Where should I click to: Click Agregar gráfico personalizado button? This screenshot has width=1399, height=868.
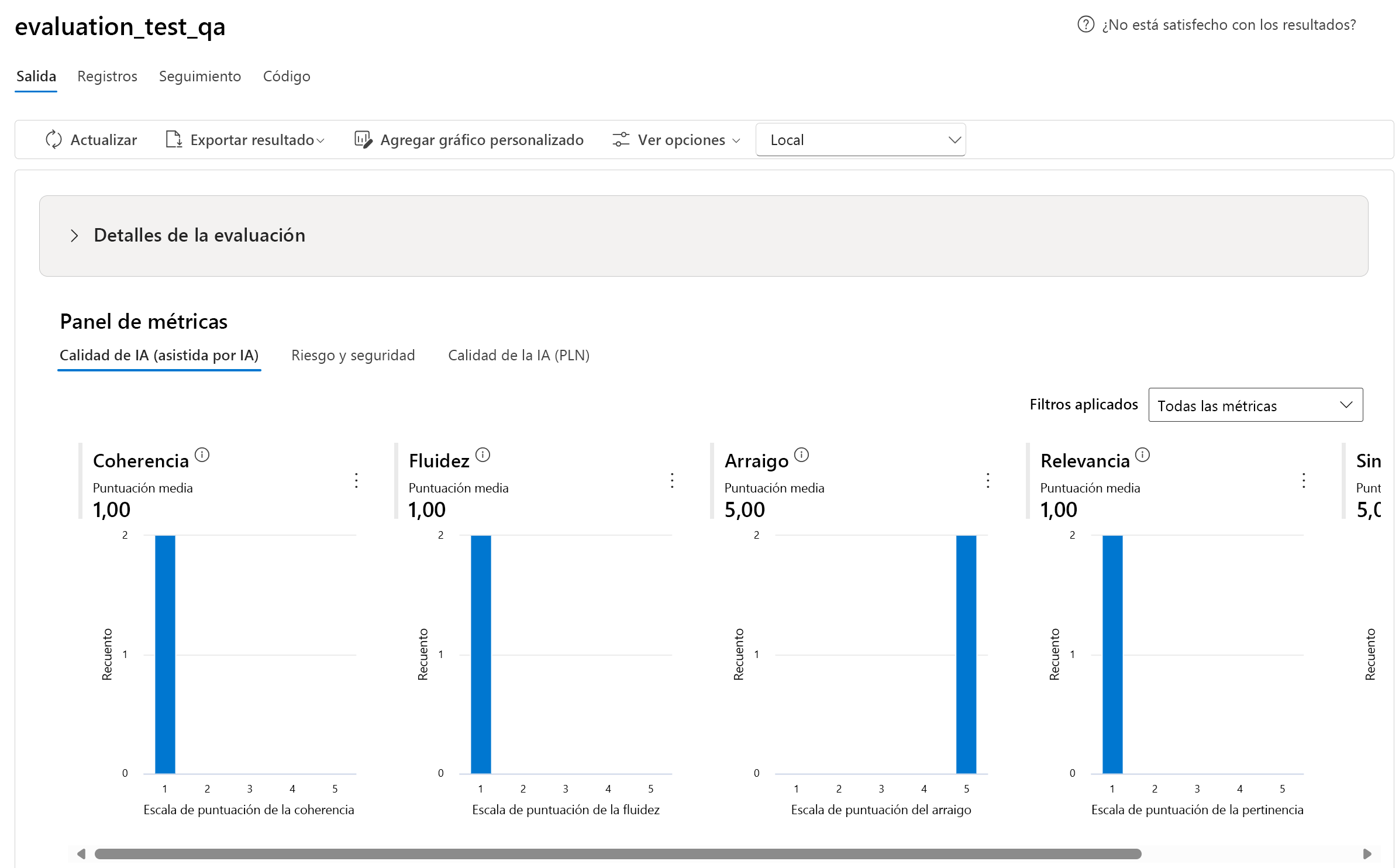(x=469, y=140)
